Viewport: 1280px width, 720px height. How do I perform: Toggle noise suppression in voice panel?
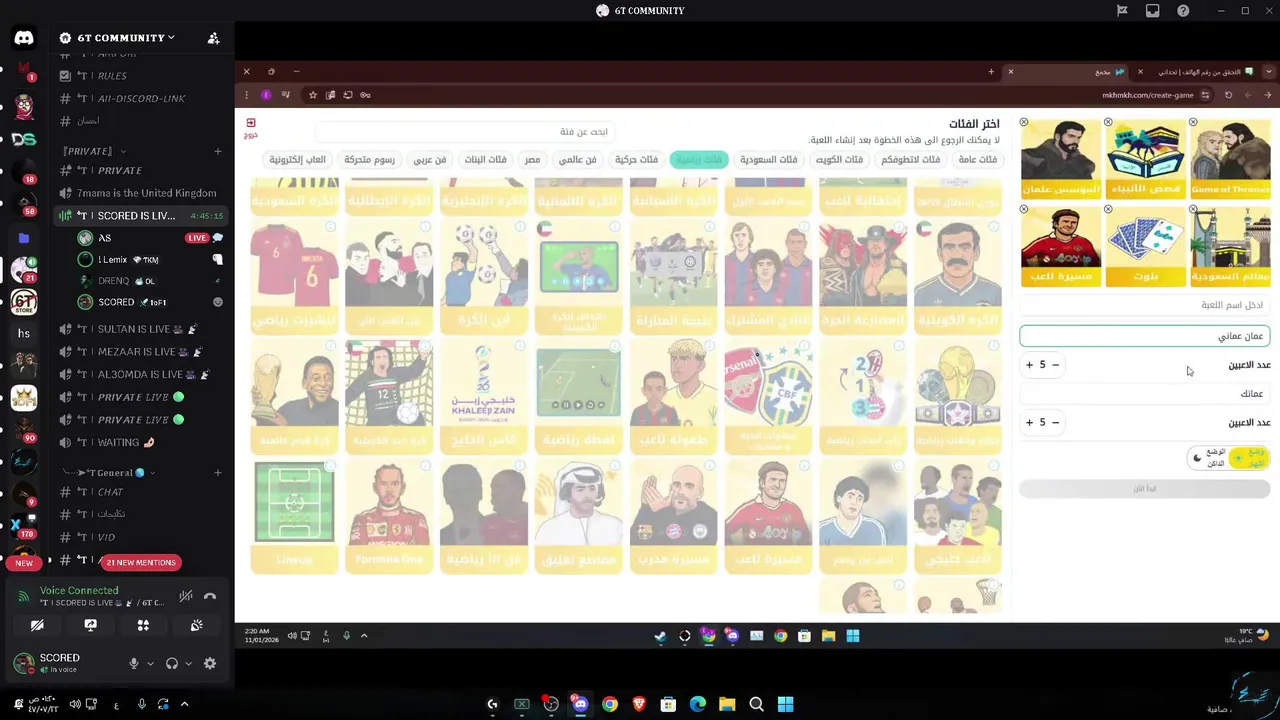(185, 597)
